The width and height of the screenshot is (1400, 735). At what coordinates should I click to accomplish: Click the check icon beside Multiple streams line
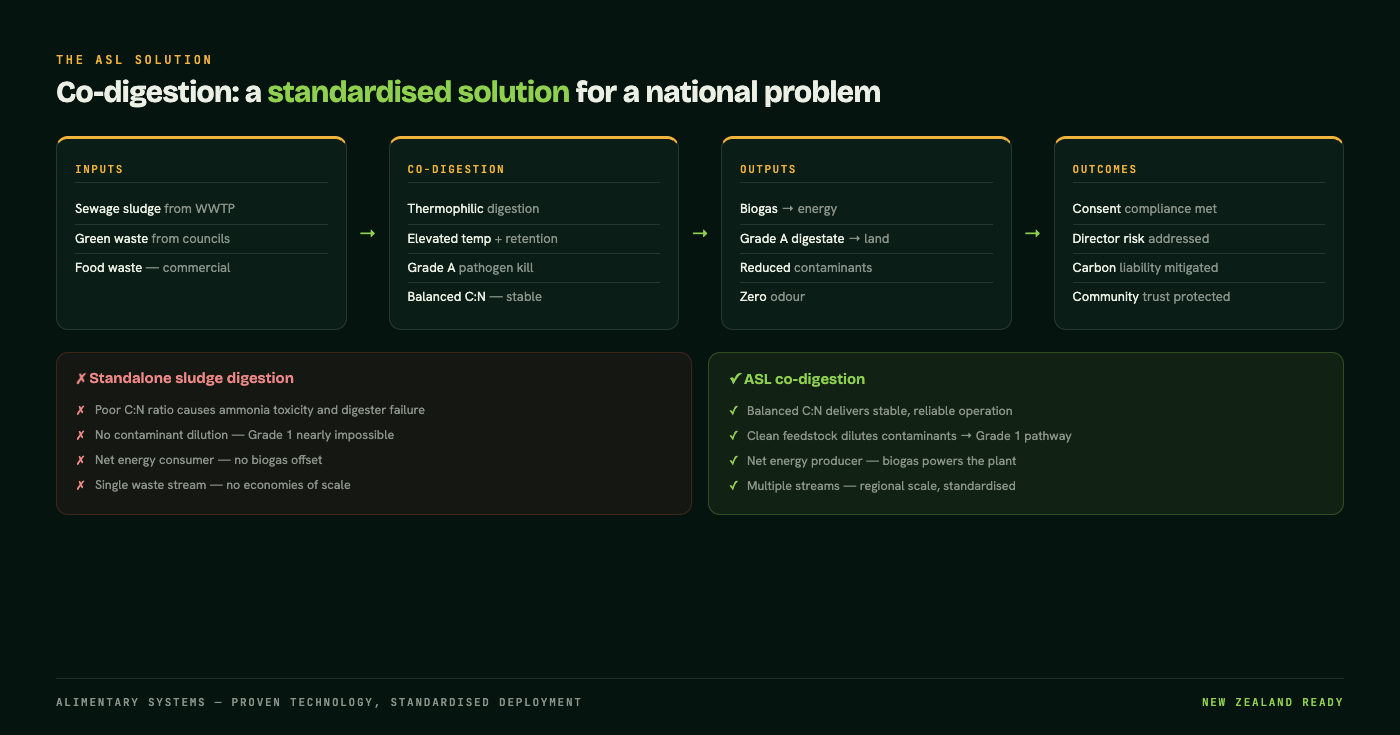point(733,486)
